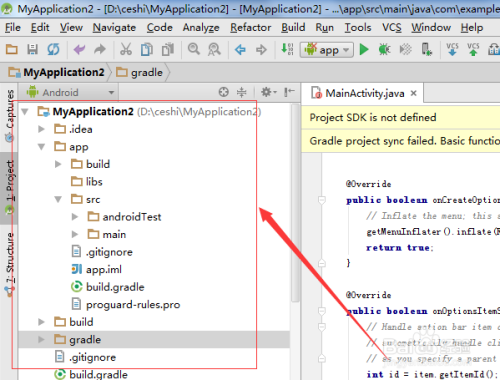
Task: Toggle the 1: Project side tab
Action: (10, 188)
